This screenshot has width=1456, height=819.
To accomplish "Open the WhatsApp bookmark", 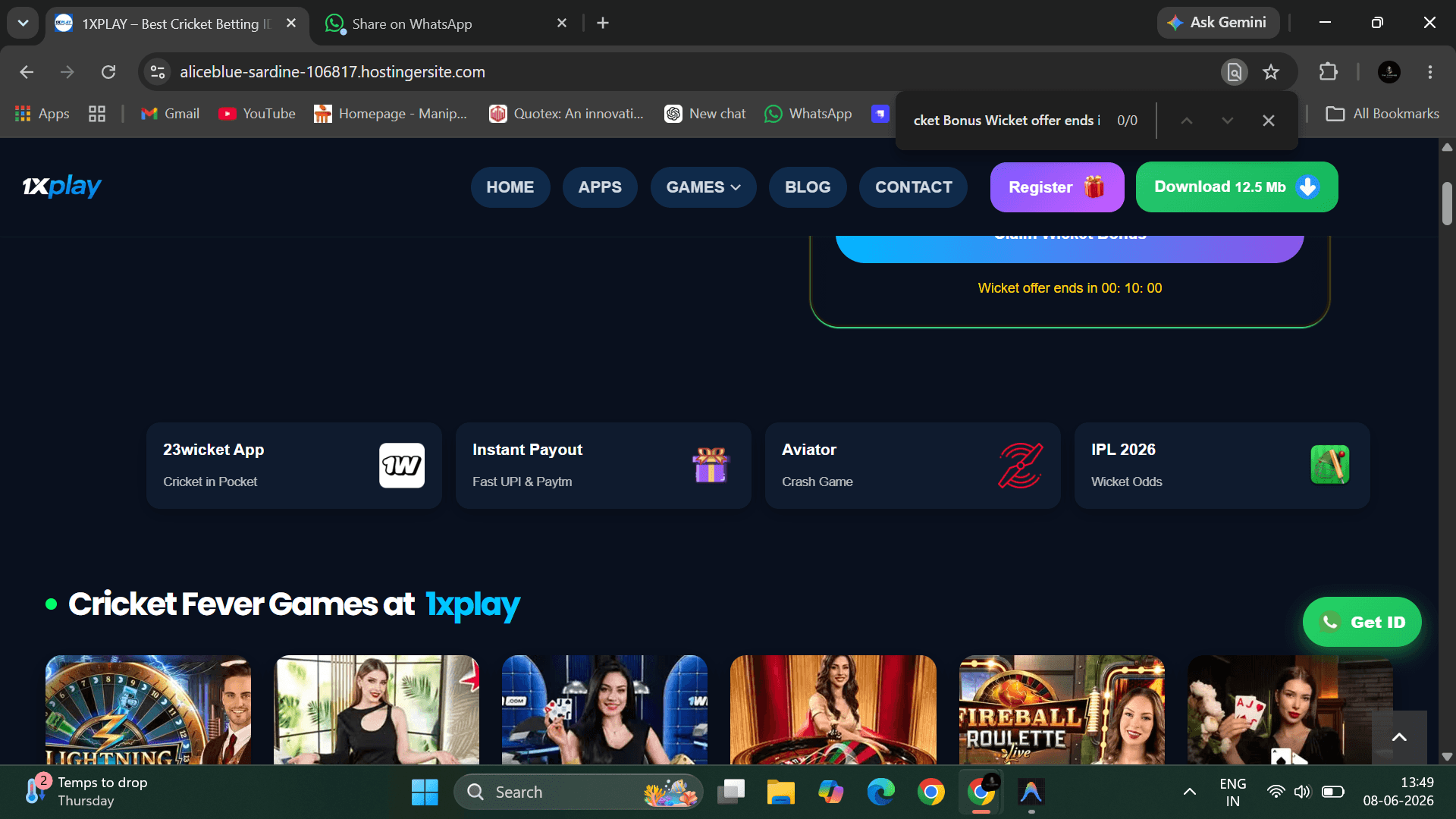I will 808,114.
